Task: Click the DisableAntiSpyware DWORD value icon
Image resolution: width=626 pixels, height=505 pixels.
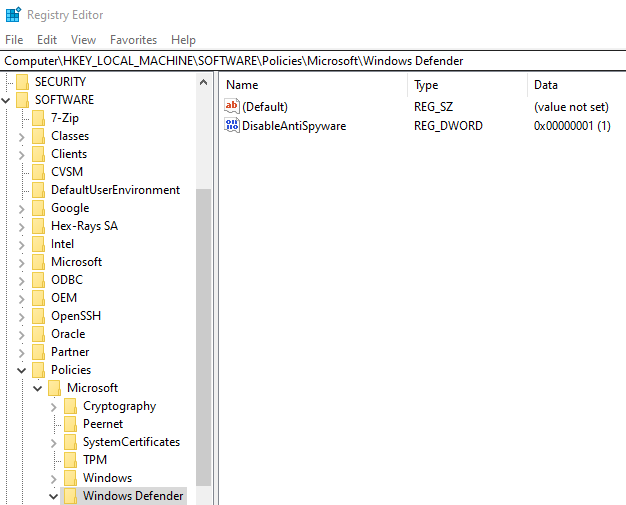Action: (233, 126)
